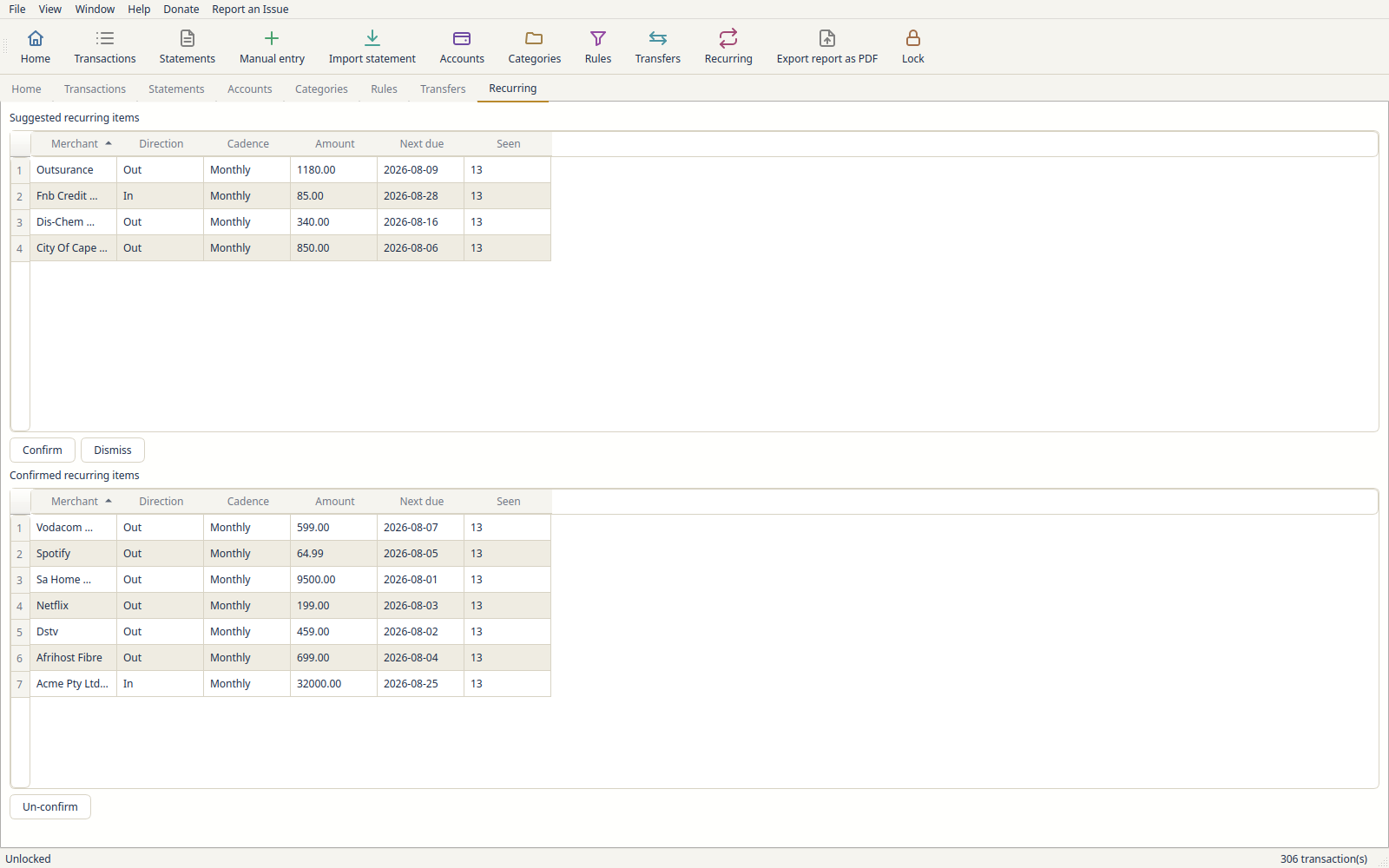Open Transfers toolbar icon
This screenshot has width=1389, height=868.
pyautogui.click(x=658, y=47)
